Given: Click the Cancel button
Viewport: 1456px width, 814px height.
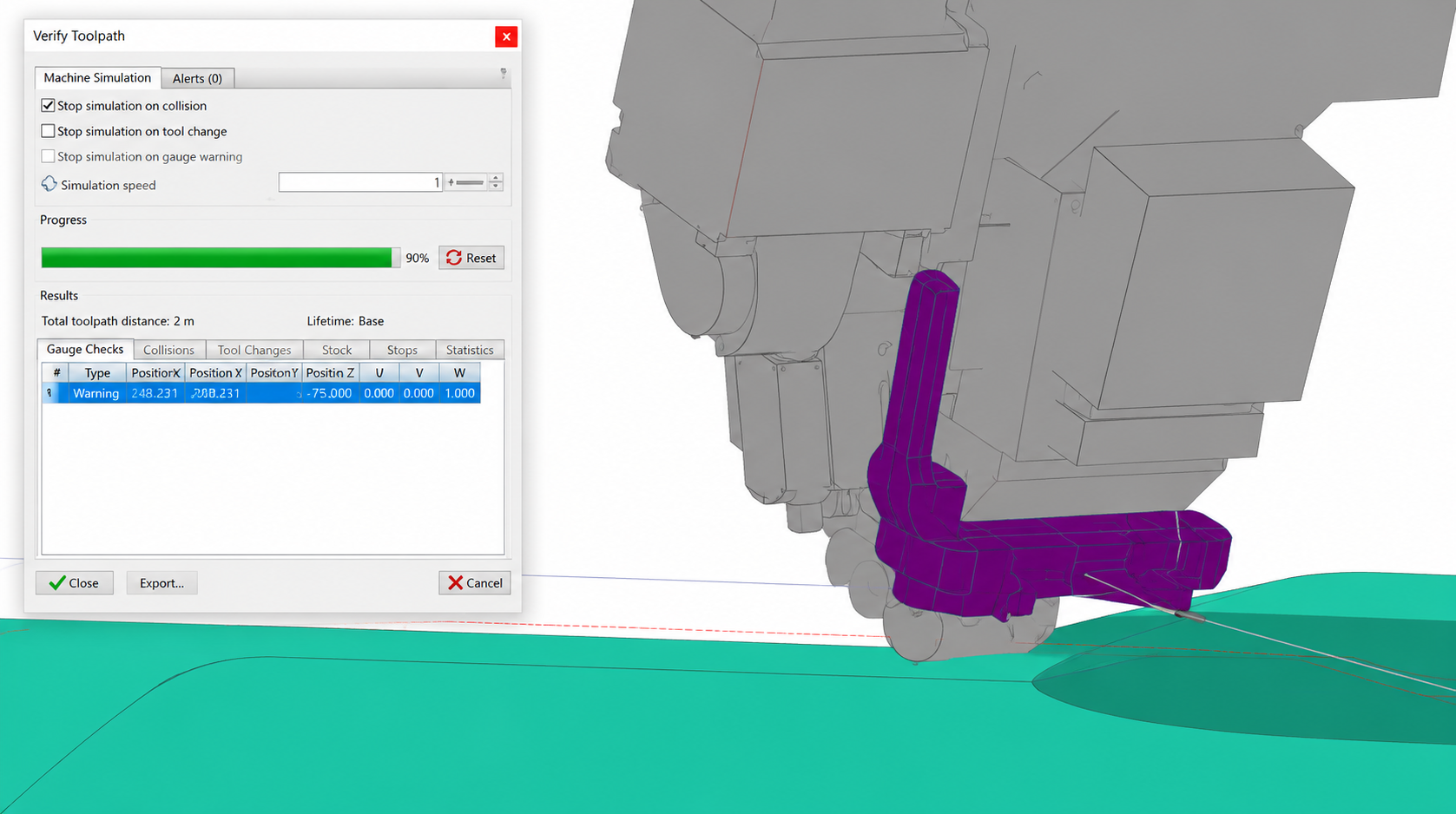Looking at the screenshot, I should tap(475, 582).
